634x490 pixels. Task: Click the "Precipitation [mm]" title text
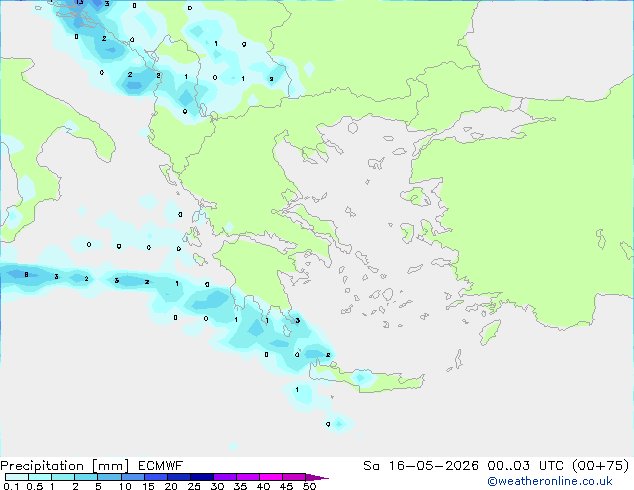(64, 466)
